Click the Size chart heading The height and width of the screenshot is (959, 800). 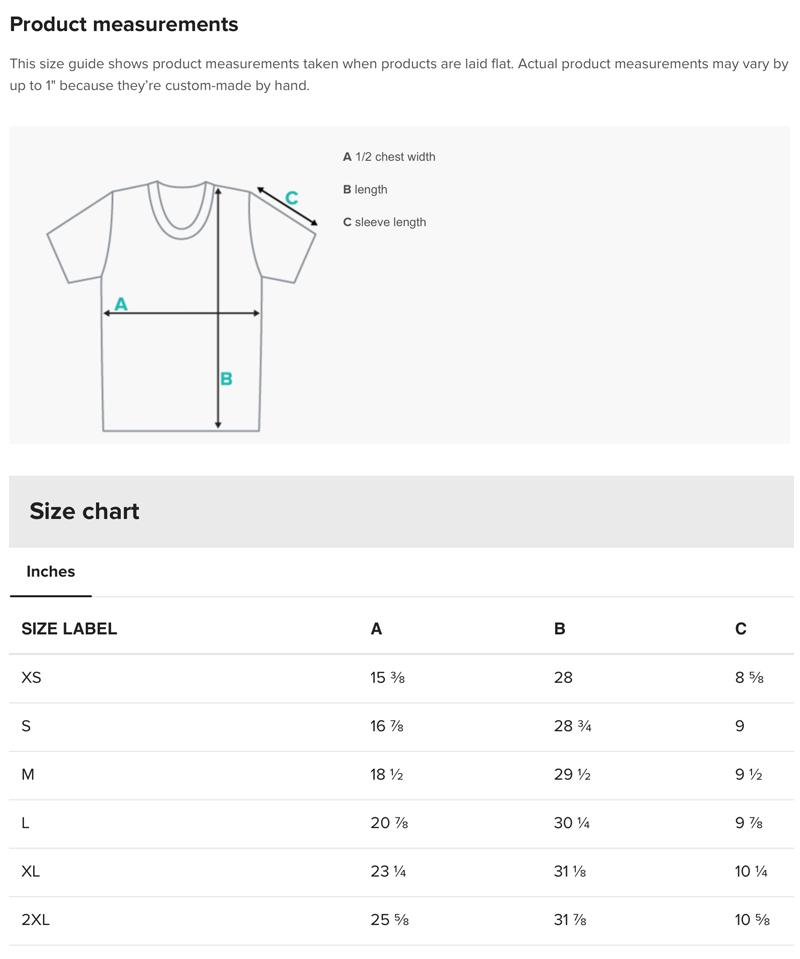(x=84, y=511)
